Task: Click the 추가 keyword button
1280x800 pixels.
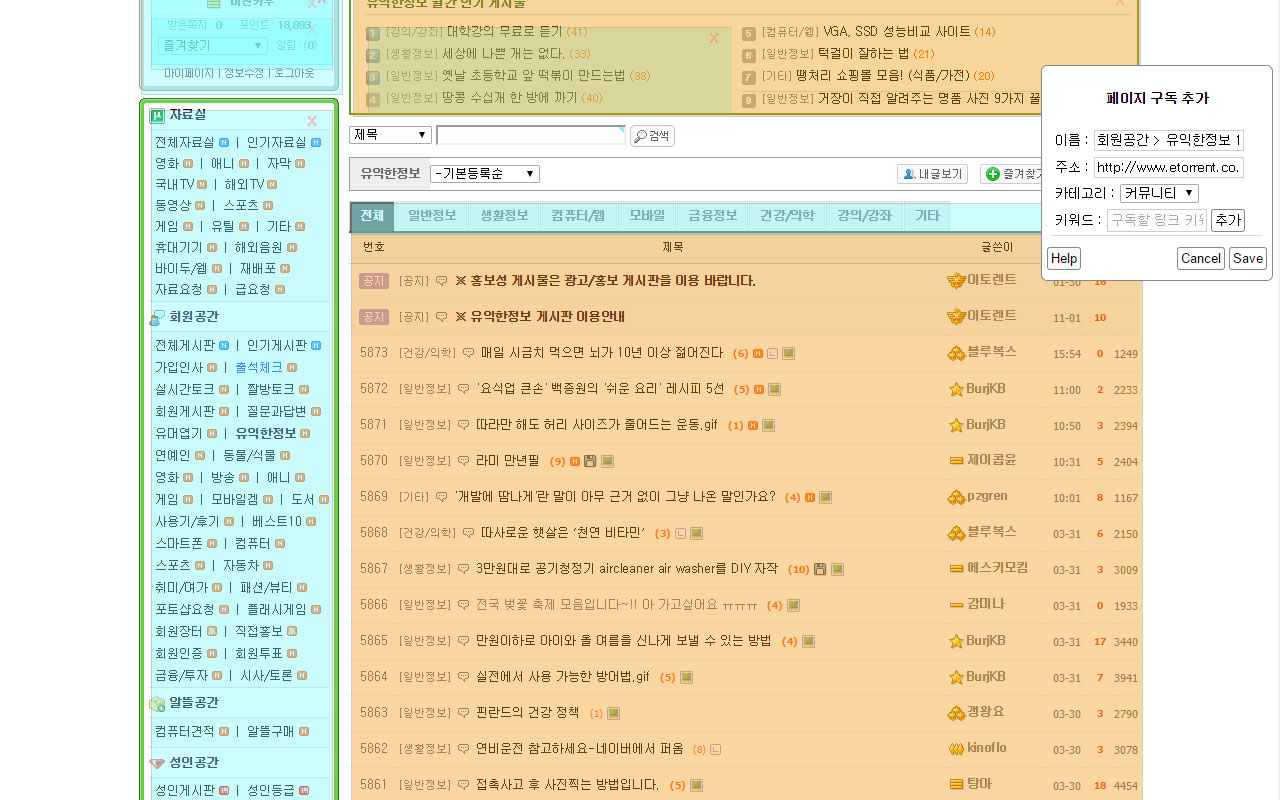Action: pos(1227,220)
